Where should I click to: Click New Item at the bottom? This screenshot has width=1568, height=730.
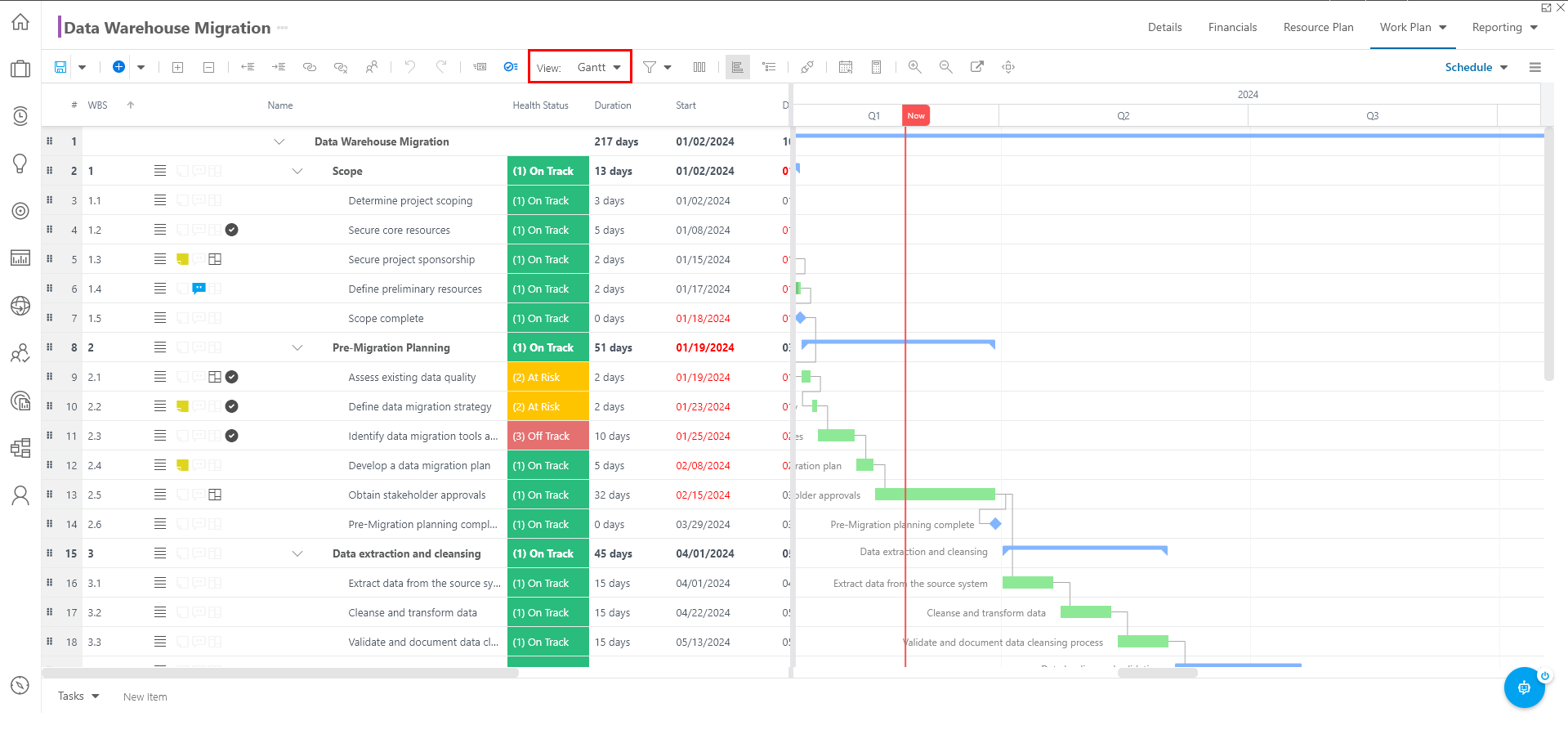[145, 696]
